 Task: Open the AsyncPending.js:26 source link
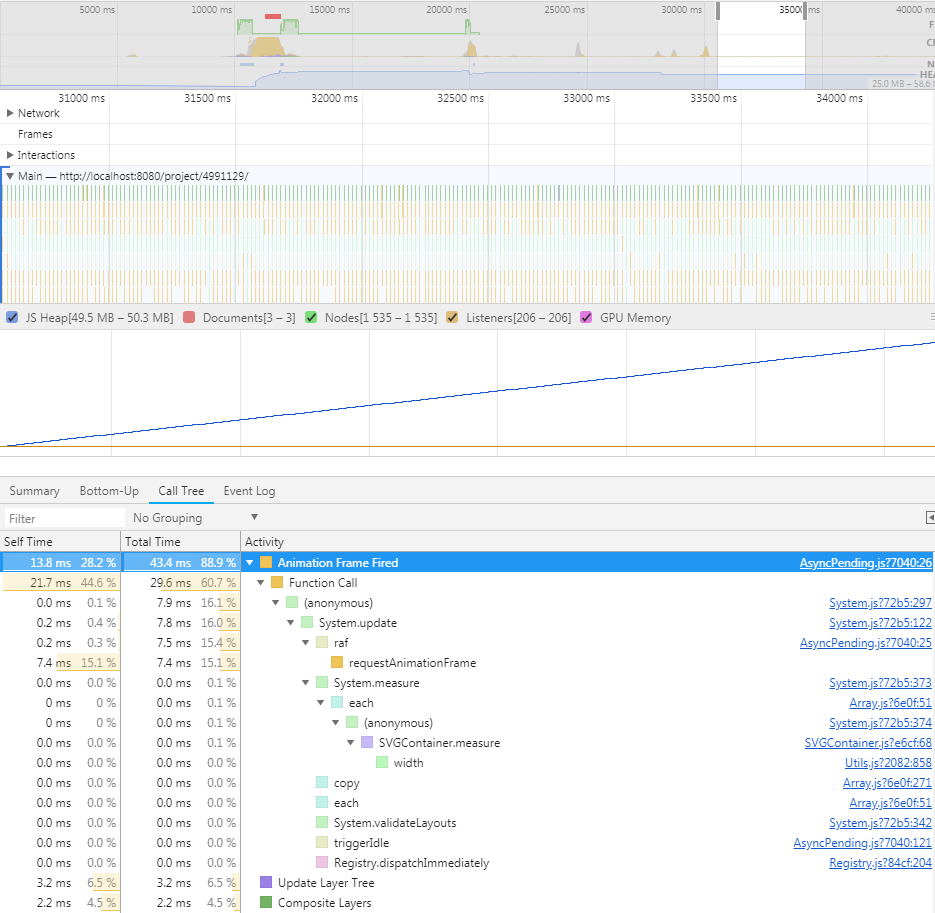(865, 562)
